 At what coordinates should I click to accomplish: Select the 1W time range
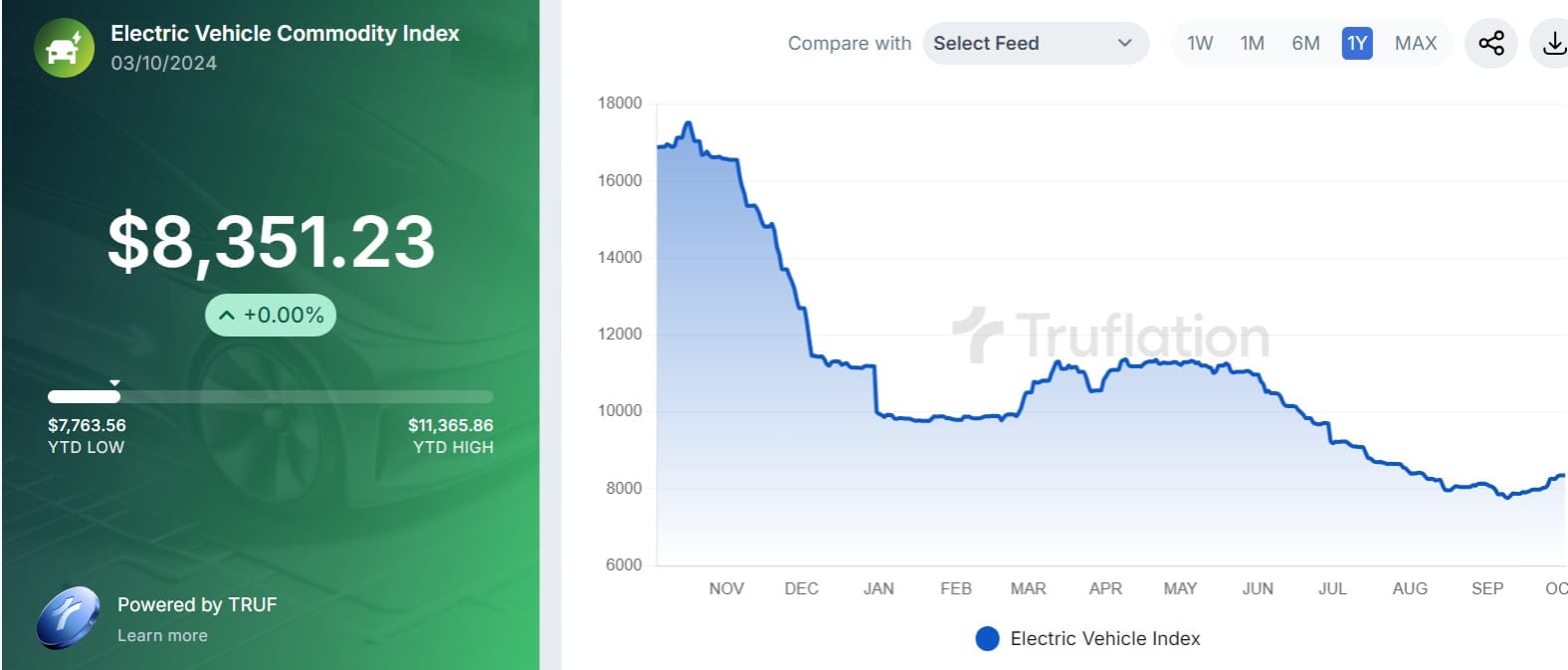[x=1200, y=43]
